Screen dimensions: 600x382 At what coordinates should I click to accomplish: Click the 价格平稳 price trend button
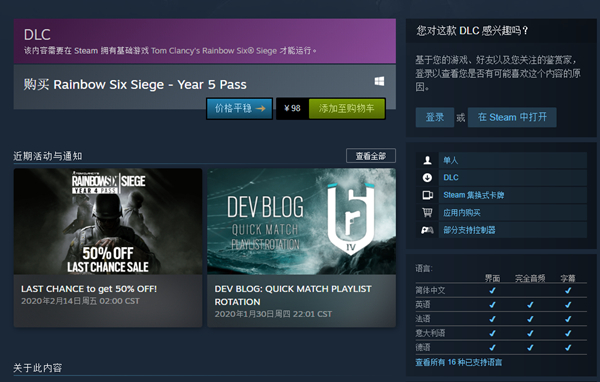[x=240, y=109]
